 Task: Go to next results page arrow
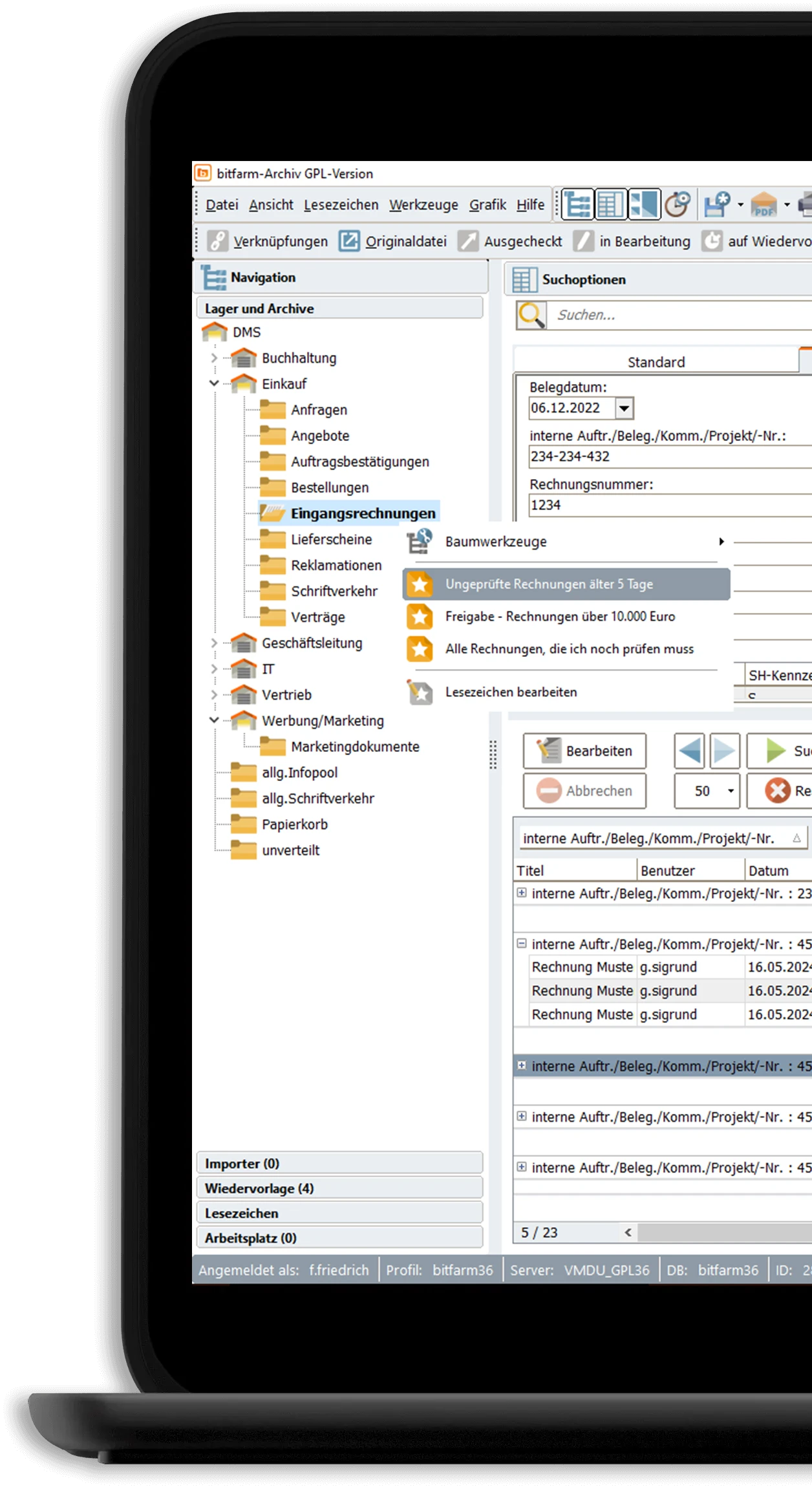pyautogui.click(x=724, y=751)
